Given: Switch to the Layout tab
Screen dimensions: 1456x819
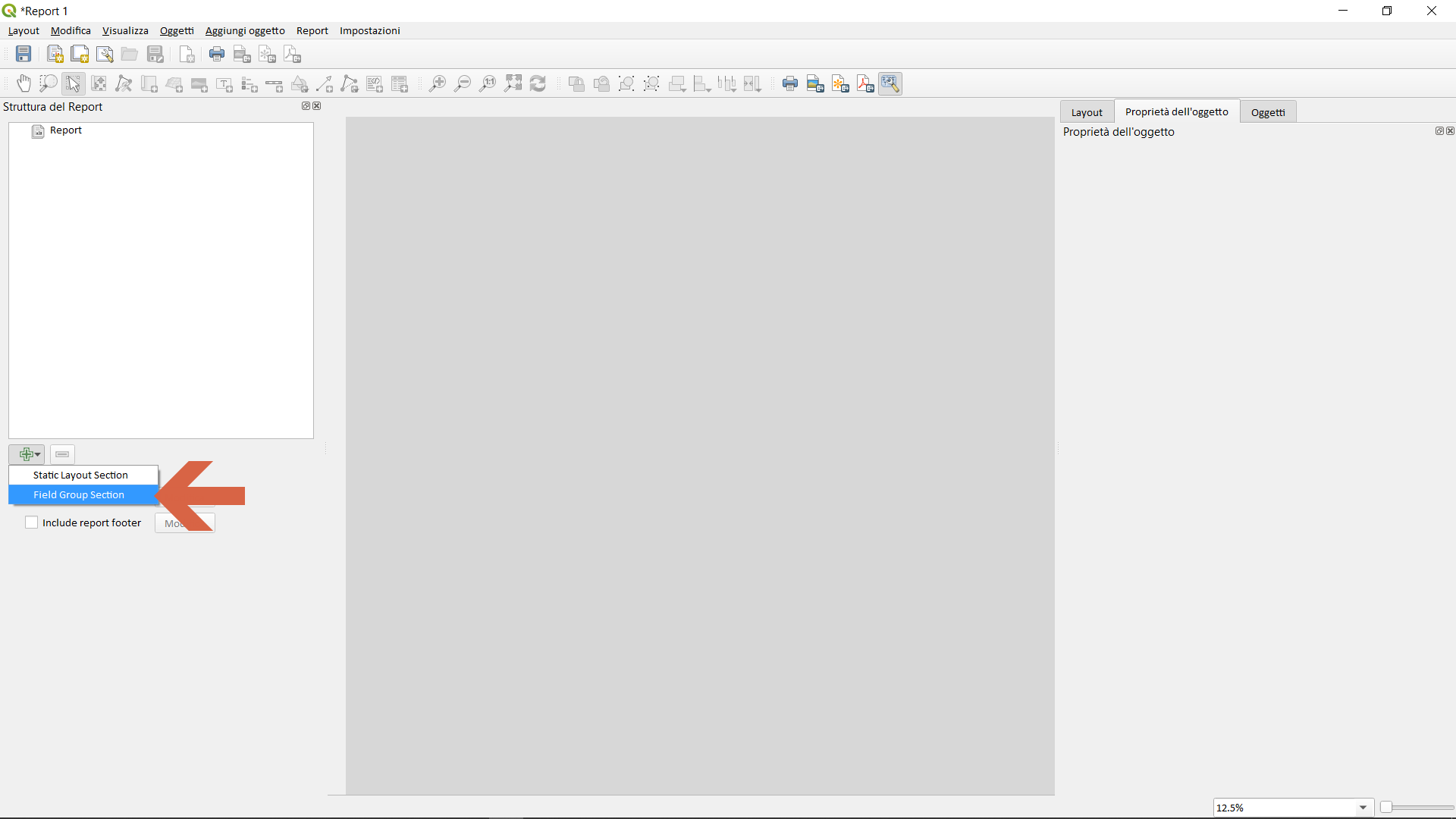Looking at the screenshot, I should click(1086, 112).
